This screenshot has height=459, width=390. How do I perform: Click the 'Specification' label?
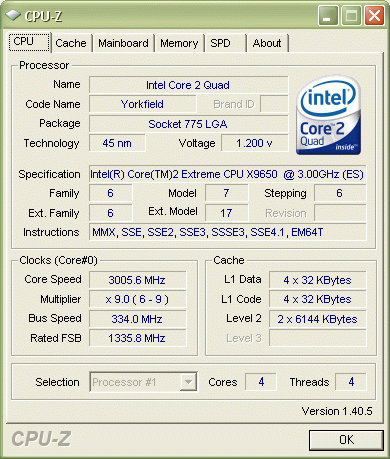click(49, 174)
